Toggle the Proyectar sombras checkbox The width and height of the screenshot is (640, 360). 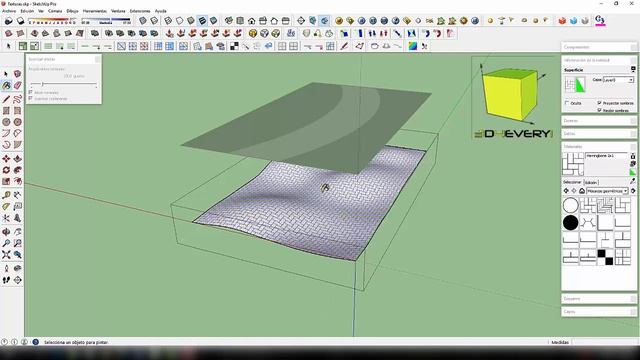pos(599,103)
